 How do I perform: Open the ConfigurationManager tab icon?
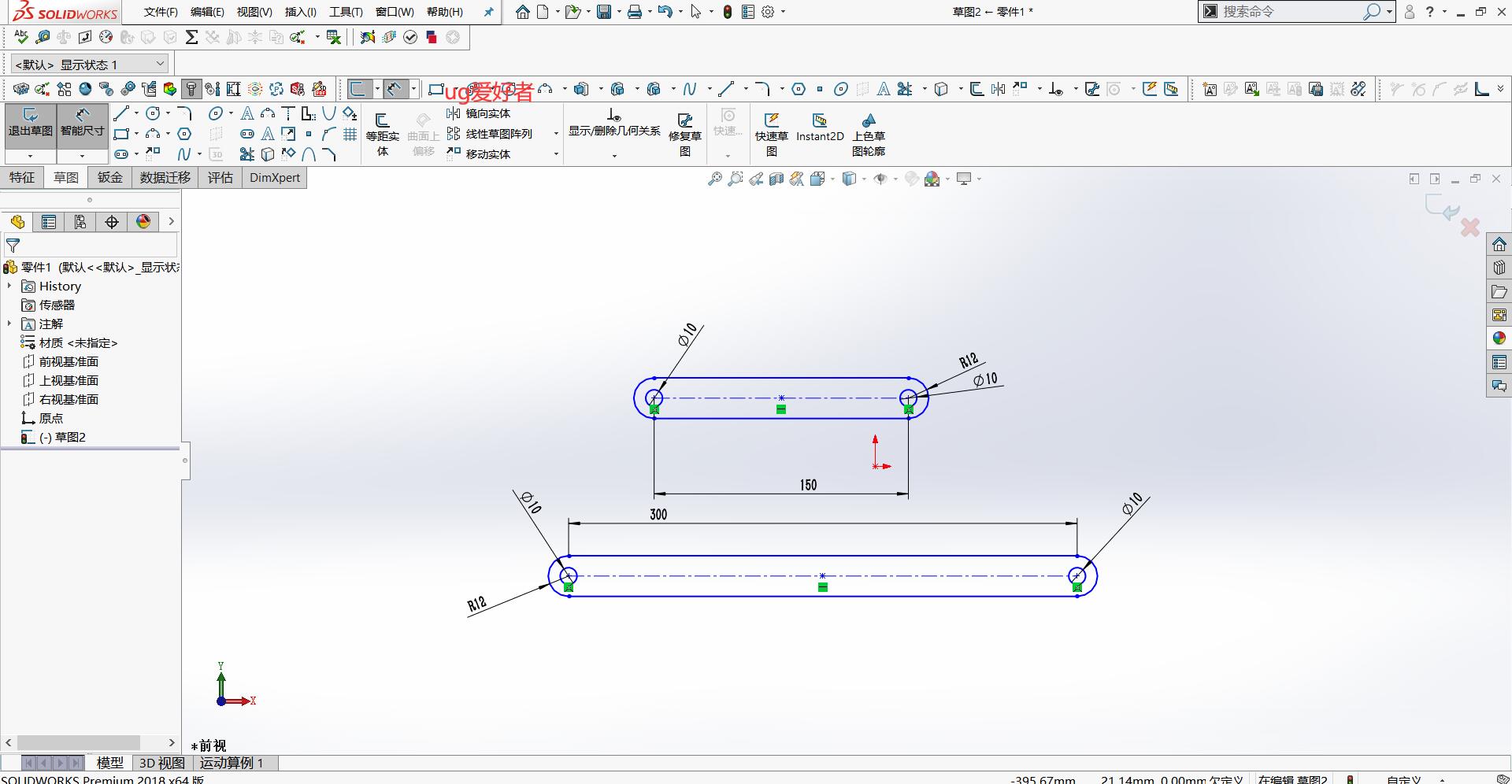click(80, 222)
